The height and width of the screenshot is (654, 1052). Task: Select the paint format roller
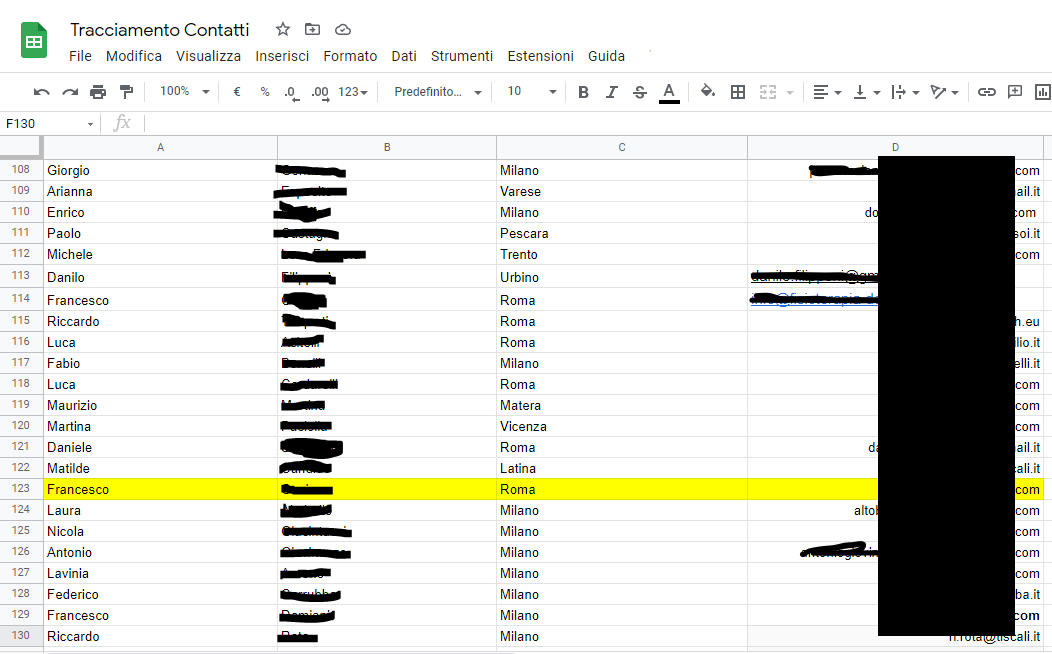click(x=126, y=92)
